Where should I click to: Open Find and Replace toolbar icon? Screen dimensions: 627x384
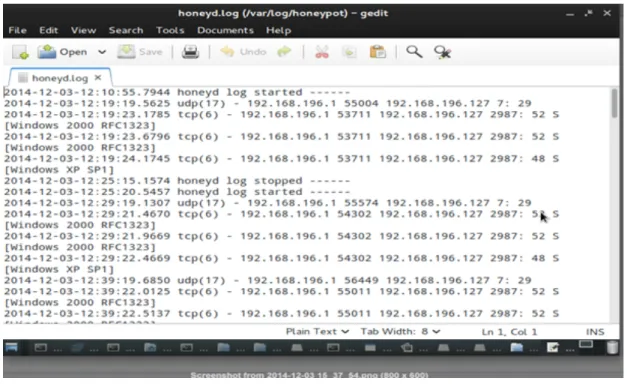pos(442,52)
